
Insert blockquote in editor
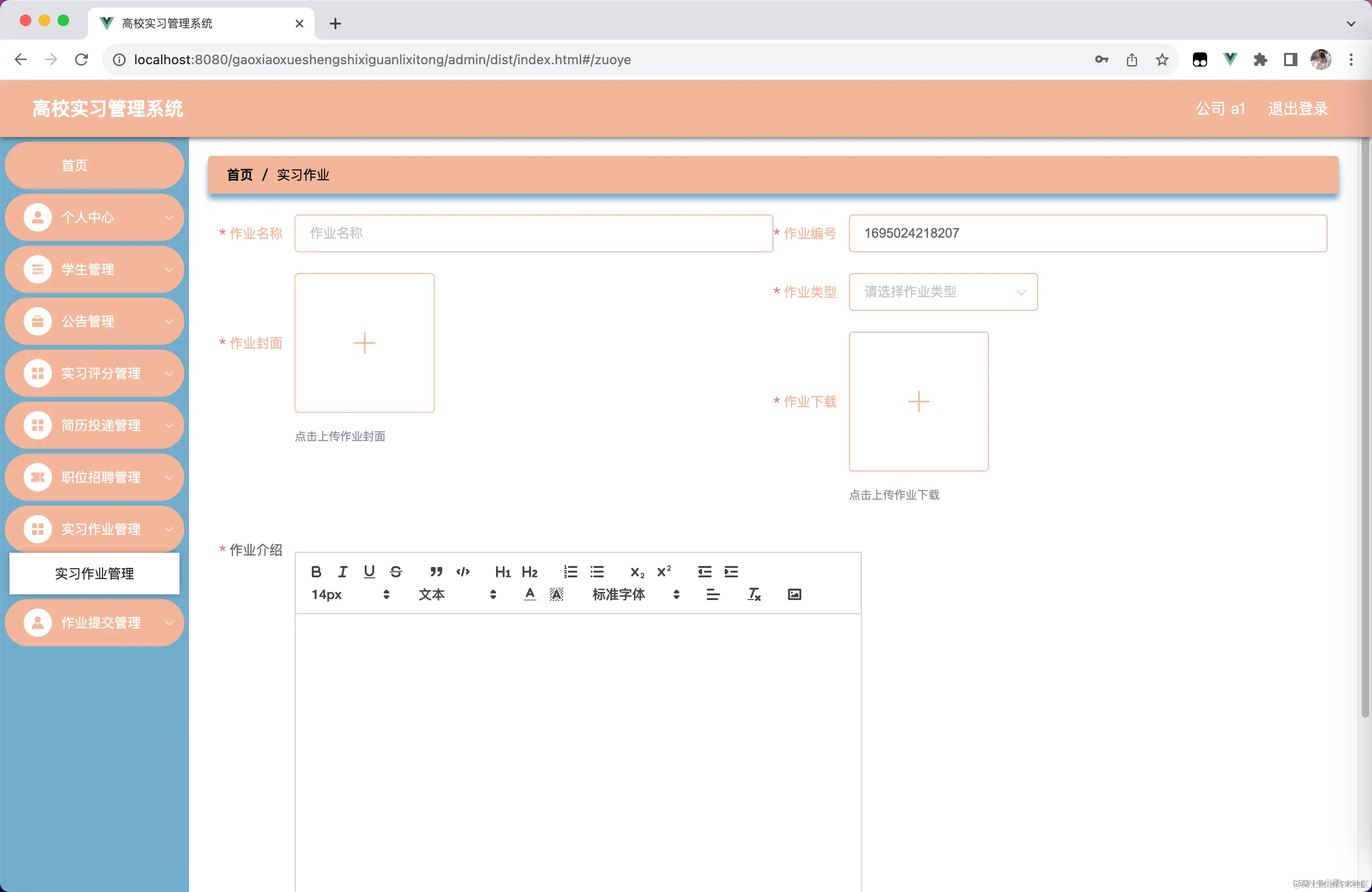tap(436, 571)
